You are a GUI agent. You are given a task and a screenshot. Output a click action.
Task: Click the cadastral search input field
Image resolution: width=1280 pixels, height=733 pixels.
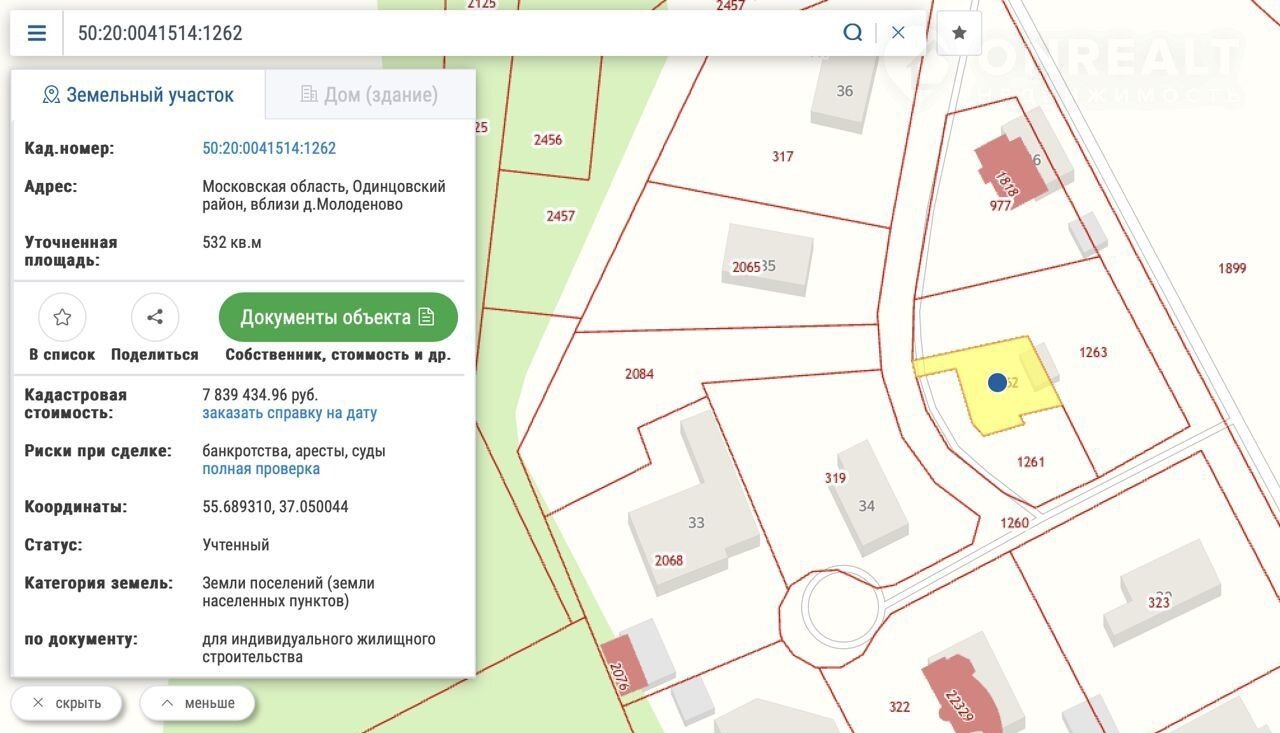[x=450, y=33]
